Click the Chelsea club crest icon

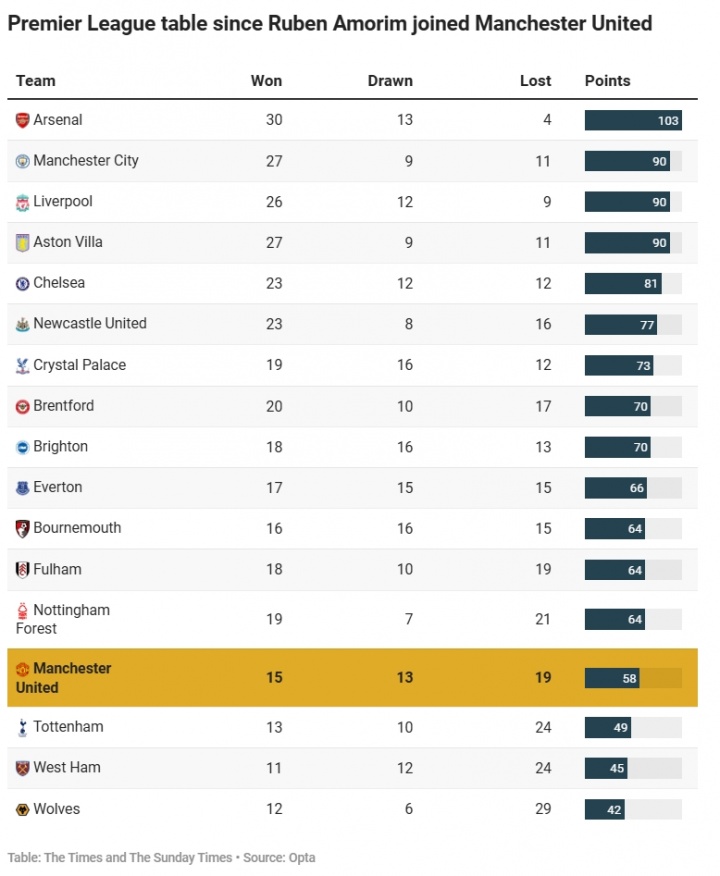(23, 284)
